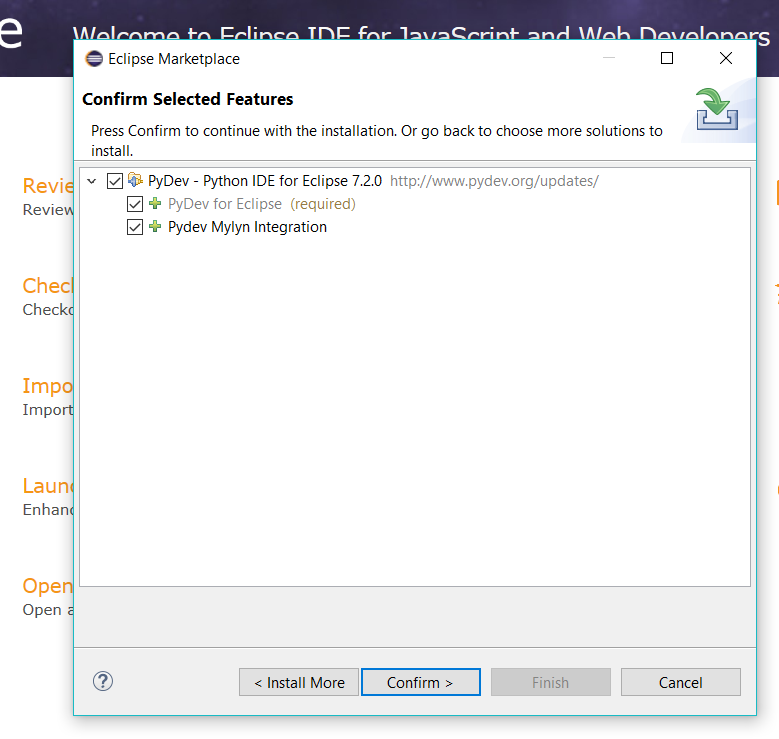Close the Eclipse Marketplace dialog window
This screenshot has width=779, height=739.
[x=726, y=58]
